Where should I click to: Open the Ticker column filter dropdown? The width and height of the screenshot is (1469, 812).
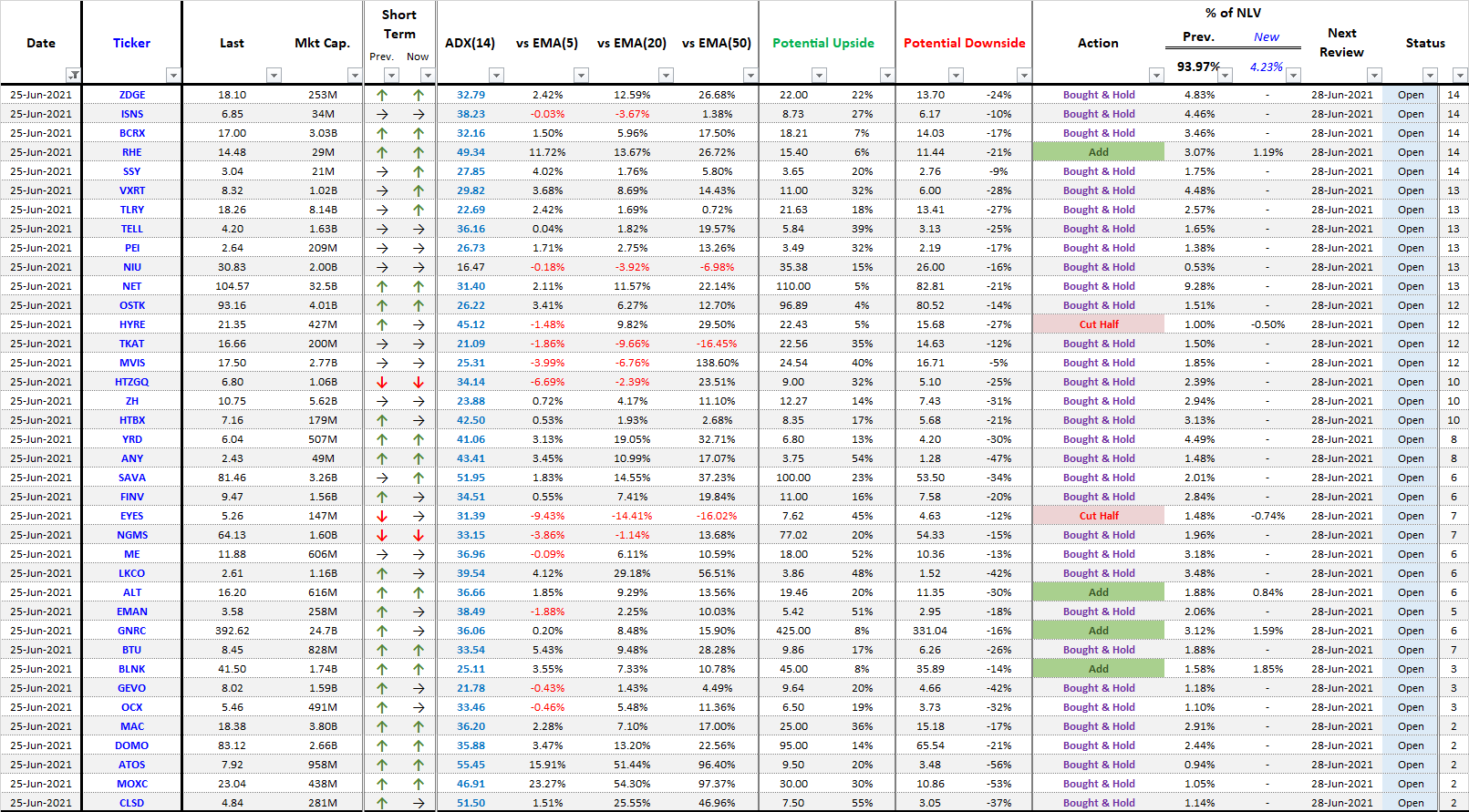click(173, 75)
